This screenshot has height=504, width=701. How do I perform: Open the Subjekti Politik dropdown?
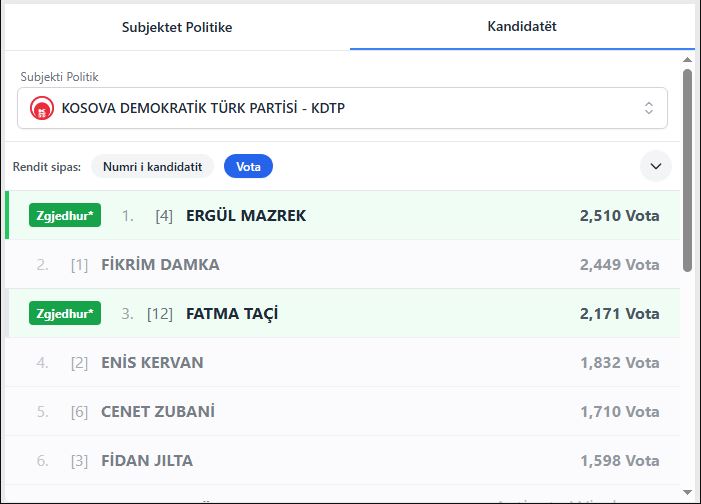342,108
